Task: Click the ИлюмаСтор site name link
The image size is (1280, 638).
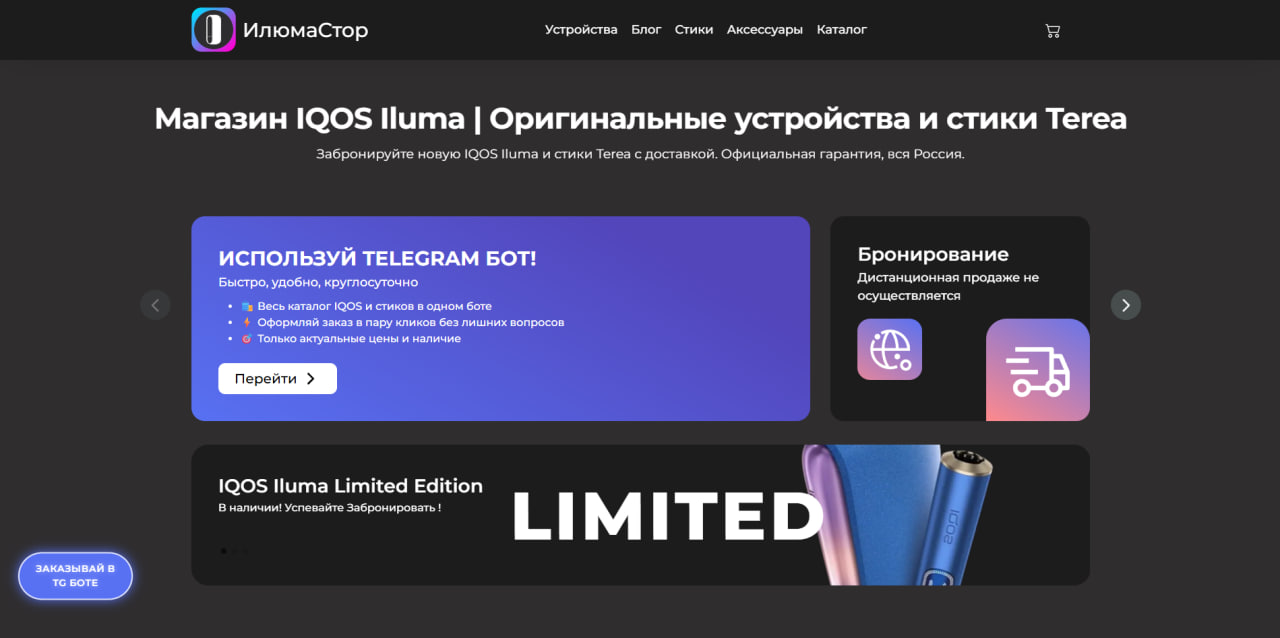Action: pos(305,31)
